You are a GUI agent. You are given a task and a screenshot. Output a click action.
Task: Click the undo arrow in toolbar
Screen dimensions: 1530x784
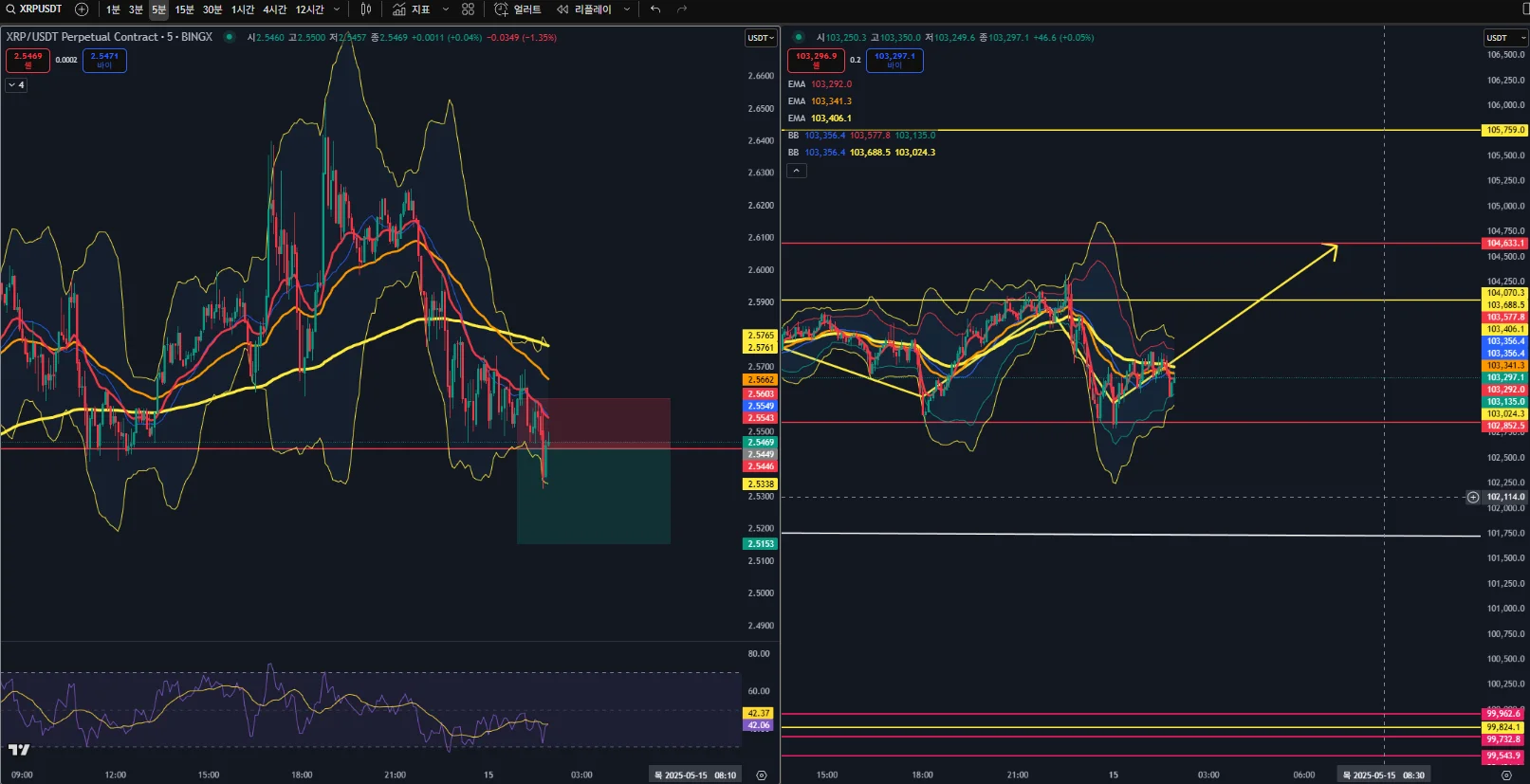(655, 9)
